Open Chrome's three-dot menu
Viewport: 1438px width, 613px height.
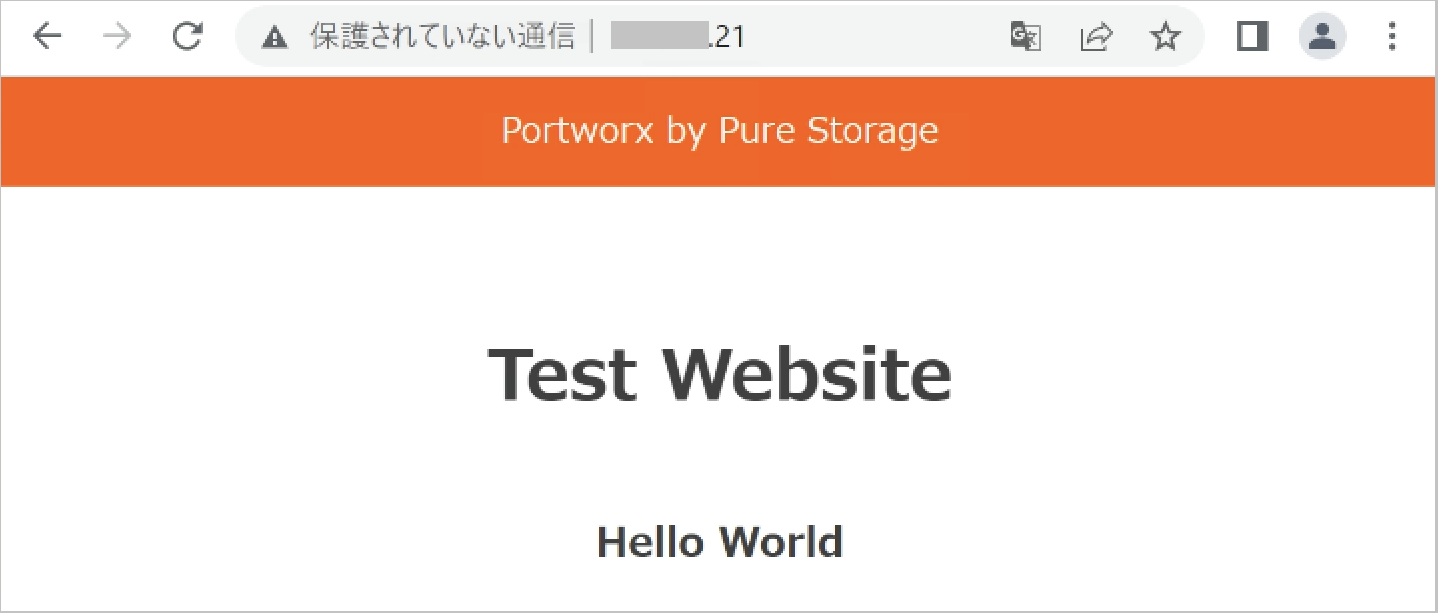click(1393, 38)
